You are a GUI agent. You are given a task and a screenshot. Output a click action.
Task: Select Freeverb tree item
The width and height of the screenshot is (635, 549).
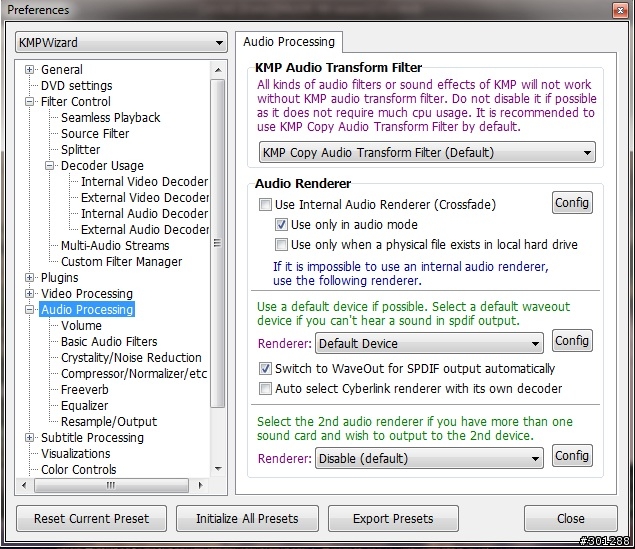click(x=85, y=389)
